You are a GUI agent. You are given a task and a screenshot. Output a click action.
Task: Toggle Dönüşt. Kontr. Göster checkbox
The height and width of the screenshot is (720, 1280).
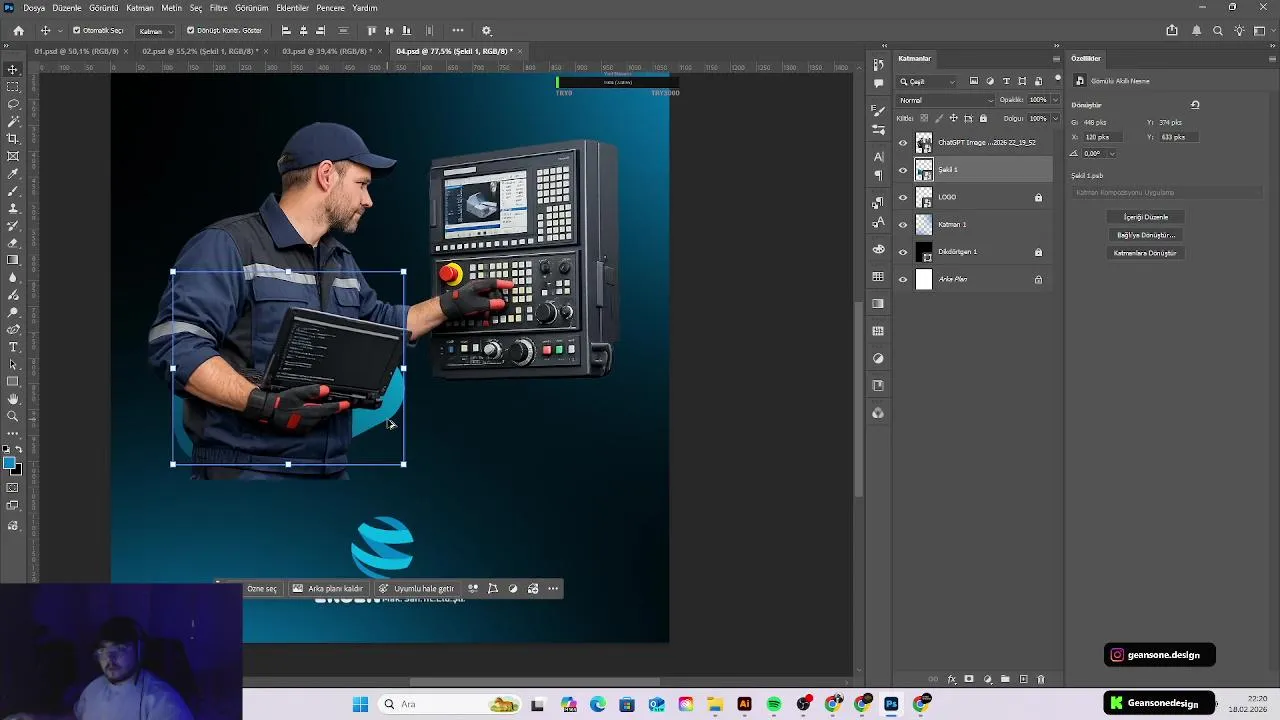pos(191,31)
